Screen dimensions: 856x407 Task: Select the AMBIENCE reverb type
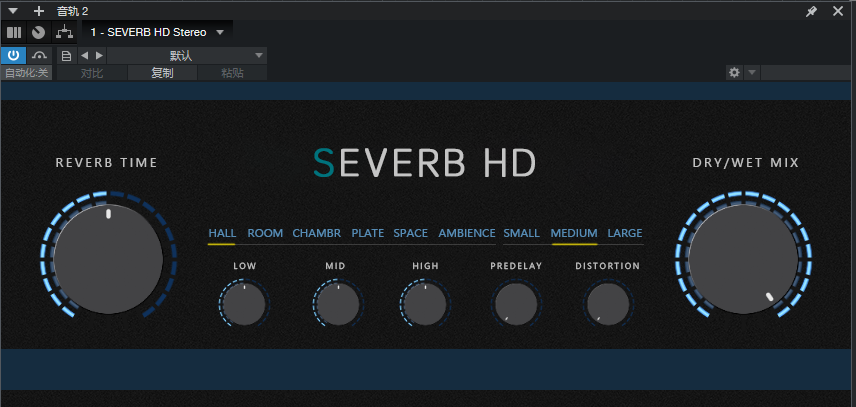click(x=467, y=234)
